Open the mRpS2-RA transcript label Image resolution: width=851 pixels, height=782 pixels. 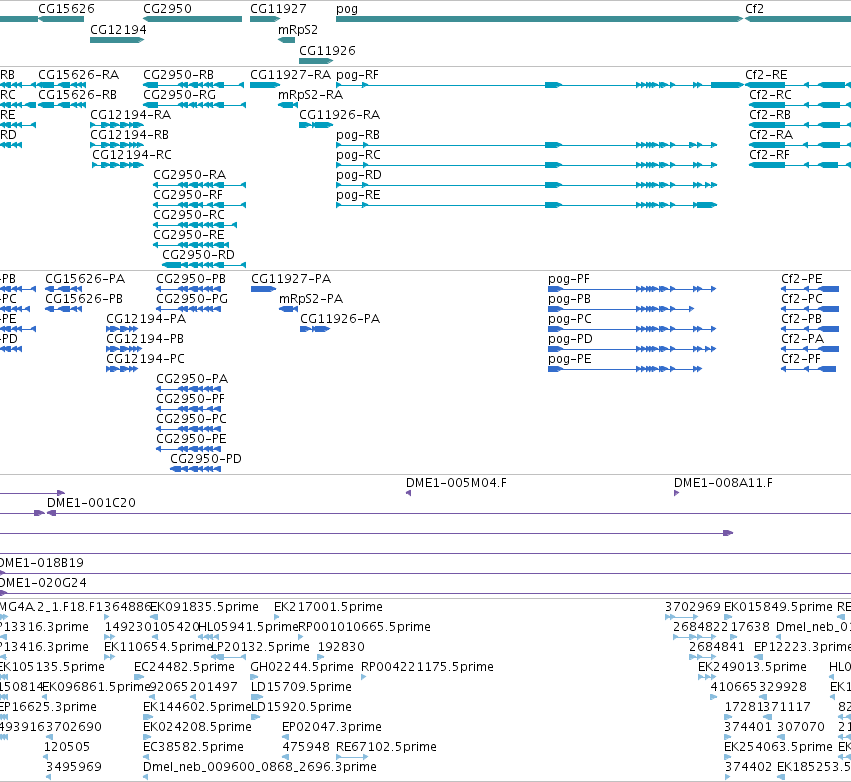[x=310, y=94]
